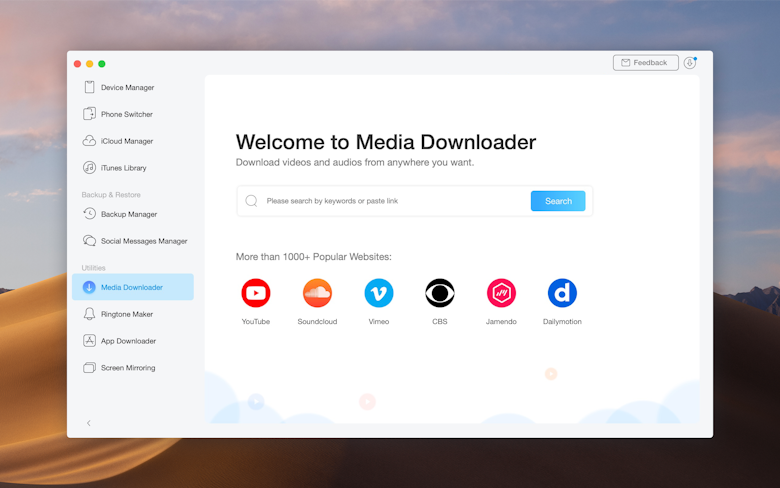Click the blue Search button
The height and width of the screenshot is (488, 780).
[x=558, y=201]
